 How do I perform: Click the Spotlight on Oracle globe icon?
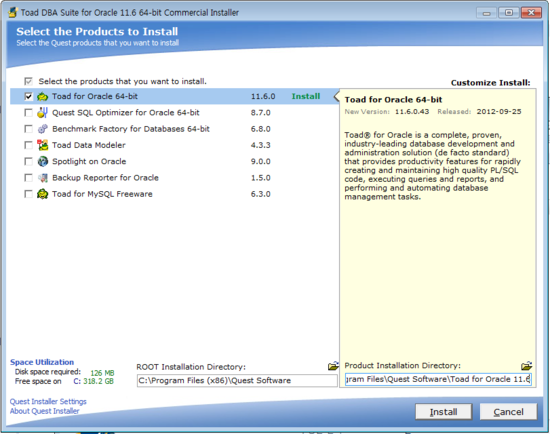click(42, 161)
